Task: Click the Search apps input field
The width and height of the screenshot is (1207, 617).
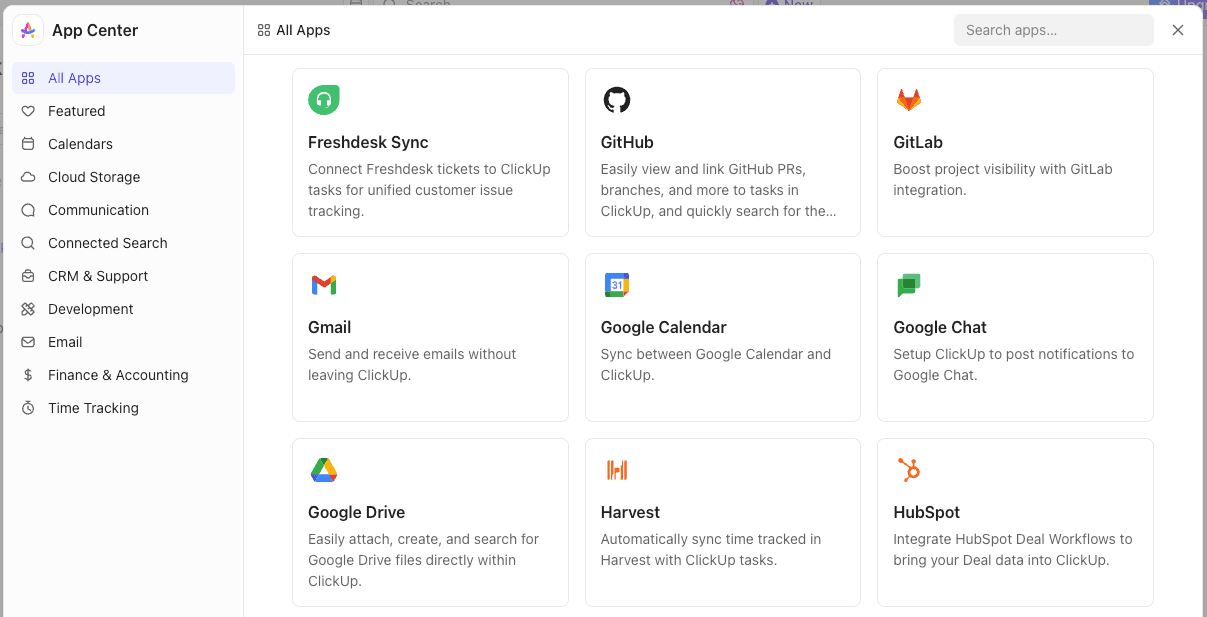Action: [1054, 30]
